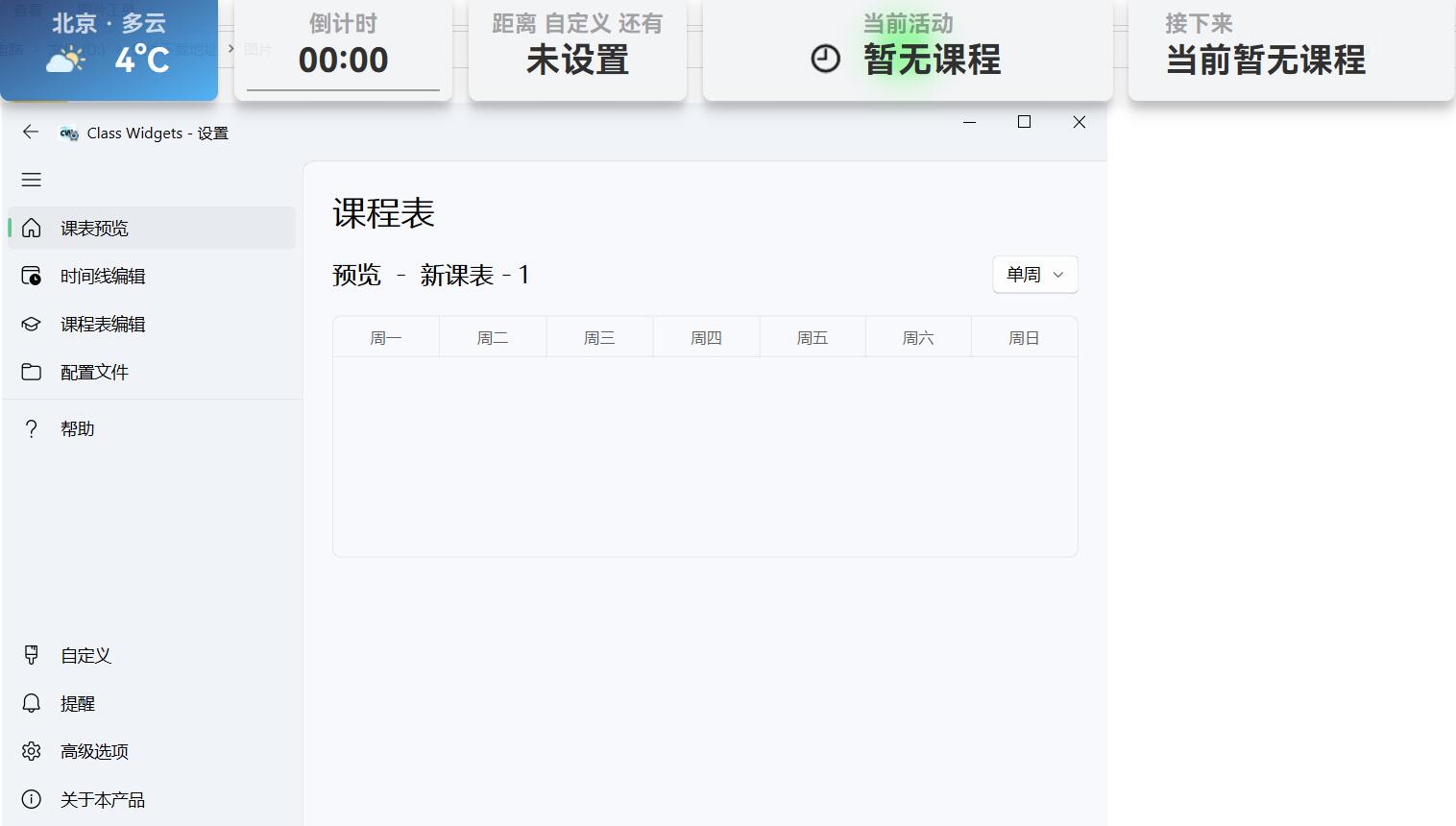
Task: Go to 课程表编辑 section
Action: click(152, 324)
